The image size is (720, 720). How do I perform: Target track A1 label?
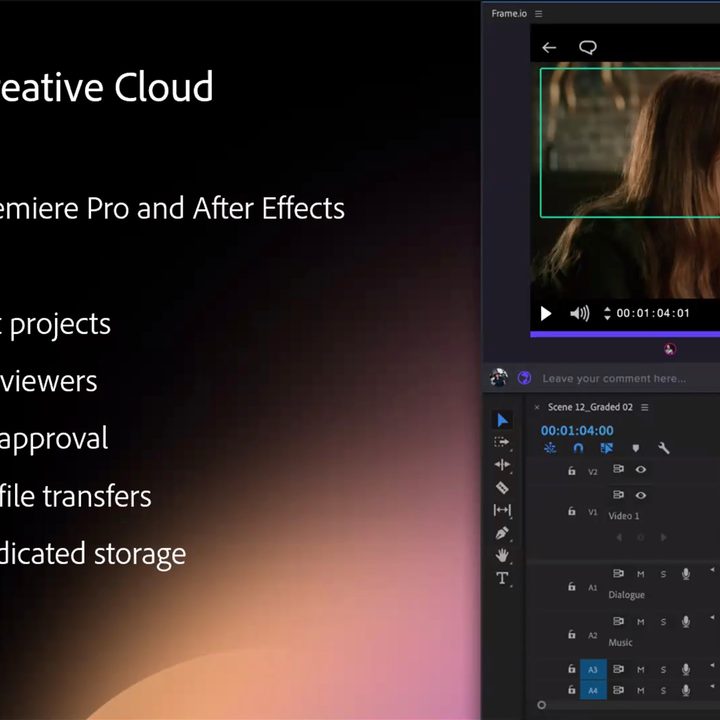coord(593,587)
